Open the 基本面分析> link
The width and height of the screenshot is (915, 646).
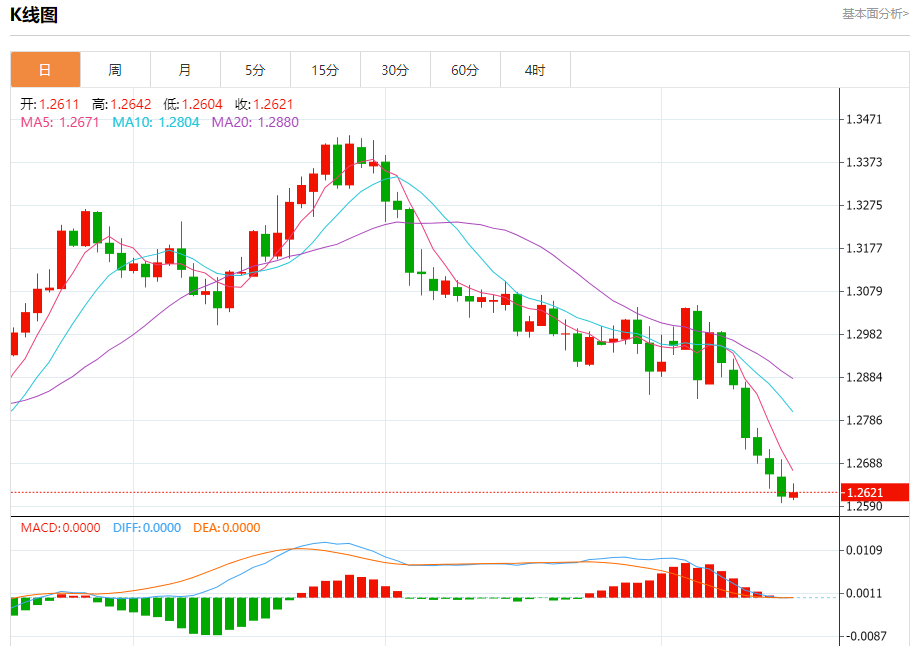click(x=875, y=13)
